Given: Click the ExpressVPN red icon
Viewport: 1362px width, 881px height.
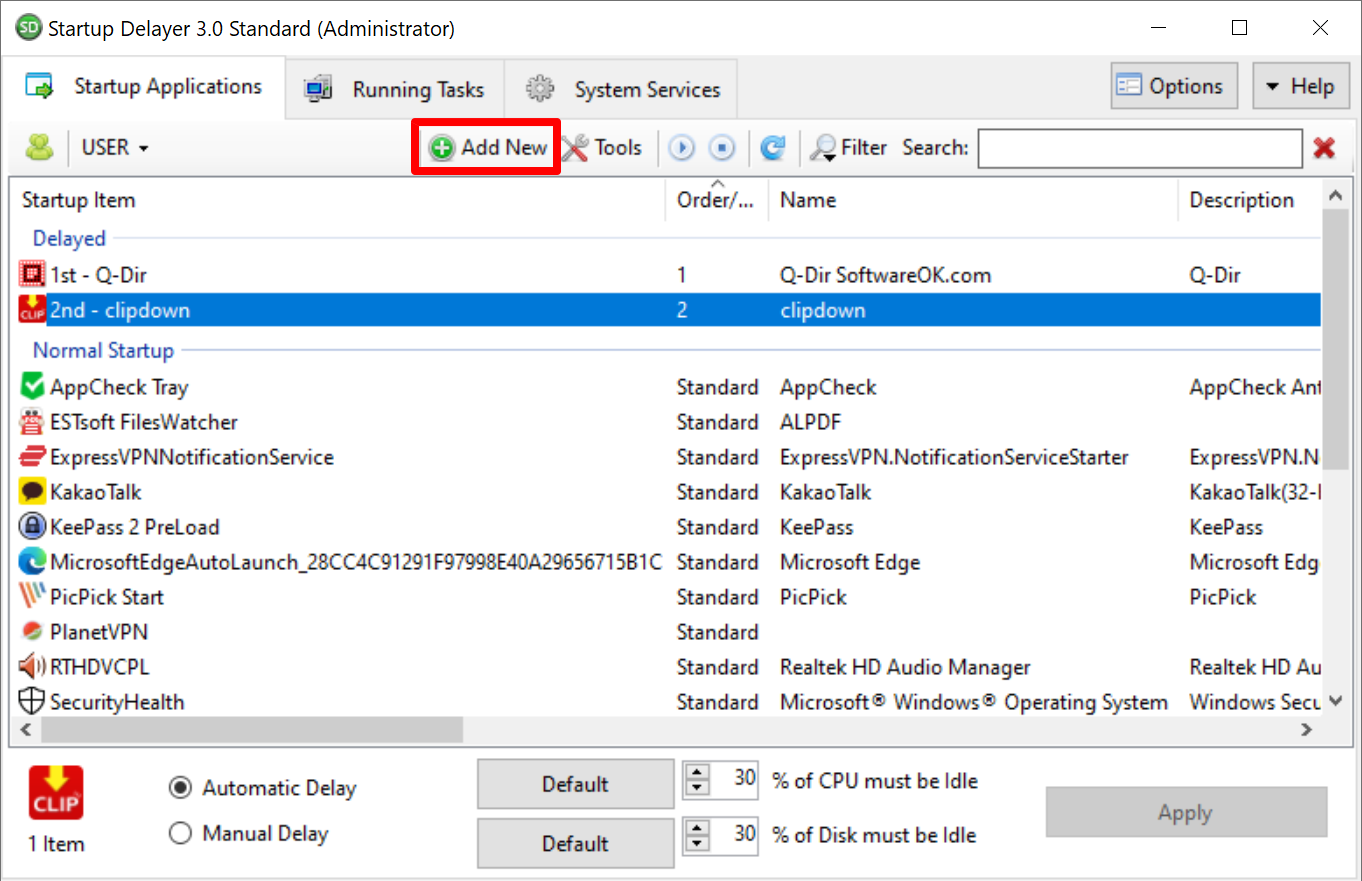Looking at the screenshot, I should (x=32, y=457).
